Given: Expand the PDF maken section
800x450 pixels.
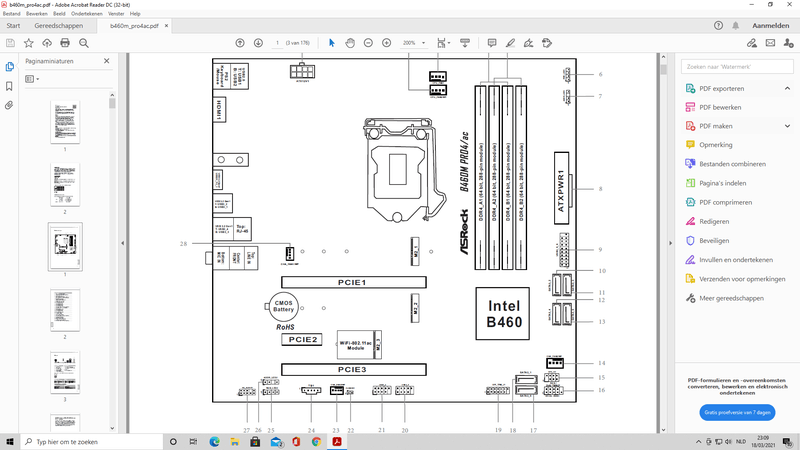Looking at the screenshot, I should pyautogui.click(x=787, y=126).
